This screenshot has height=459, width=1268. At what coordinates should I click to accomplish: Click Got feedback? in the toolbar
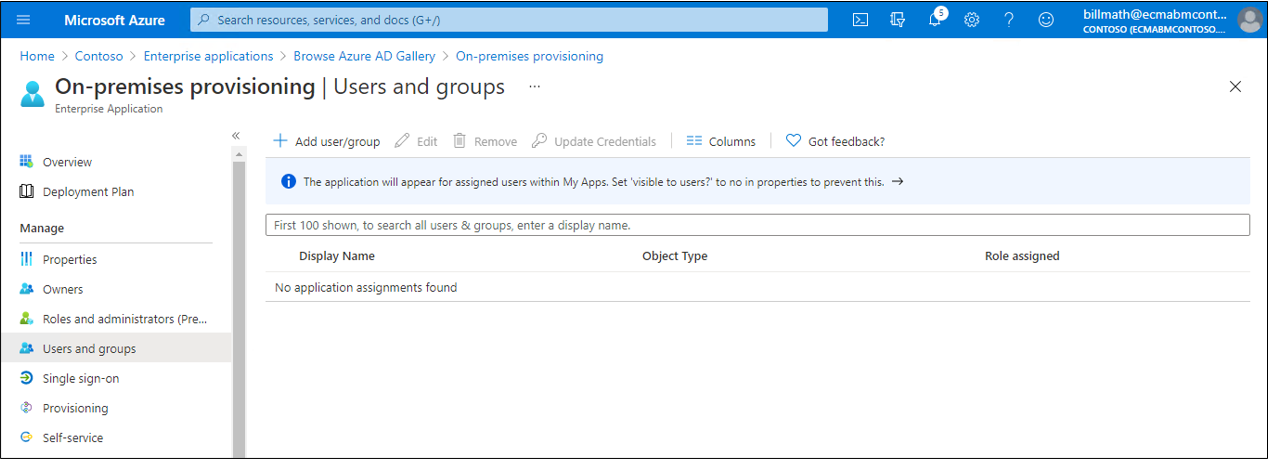coord(835,141)
